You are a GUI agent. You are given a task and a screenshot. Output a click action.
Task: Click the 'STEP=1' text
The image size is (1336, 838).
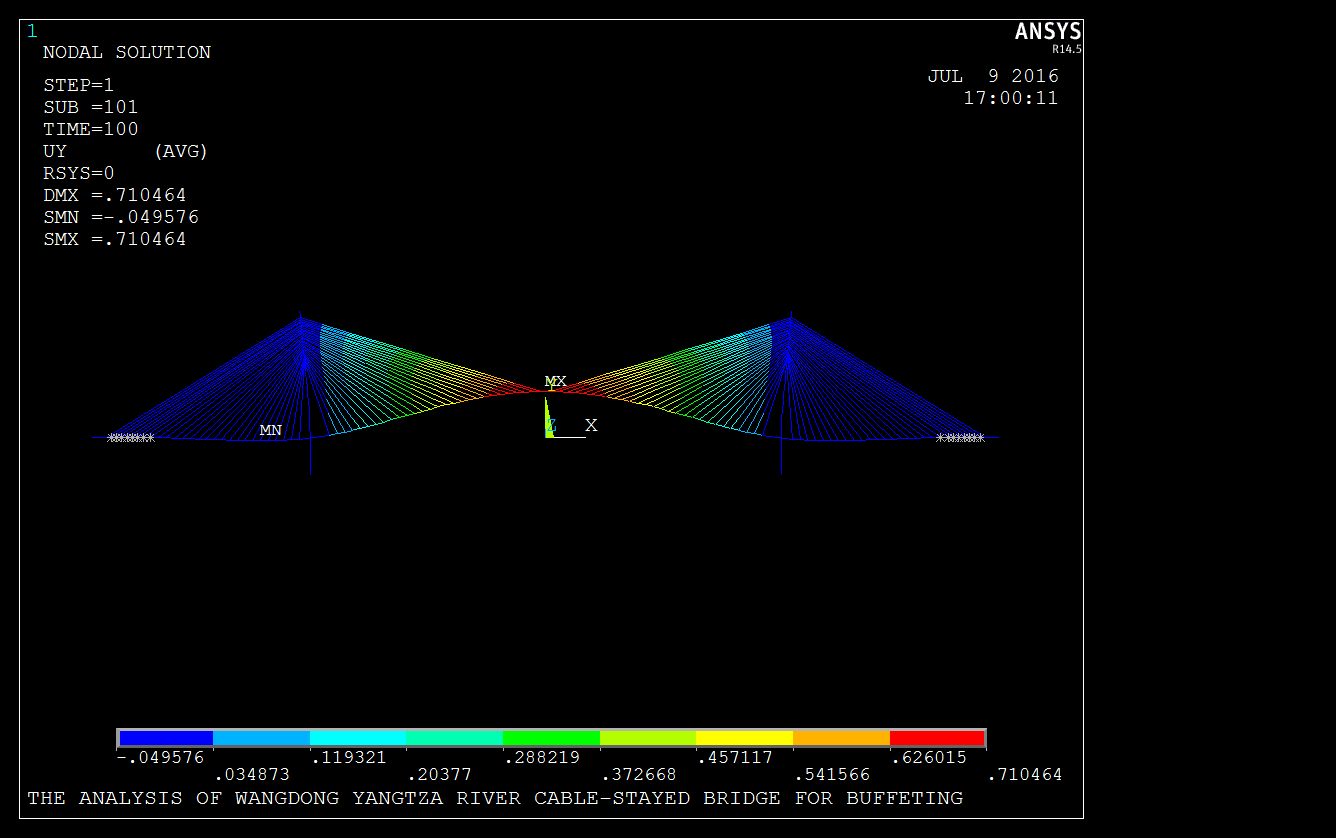pos(79,85)
